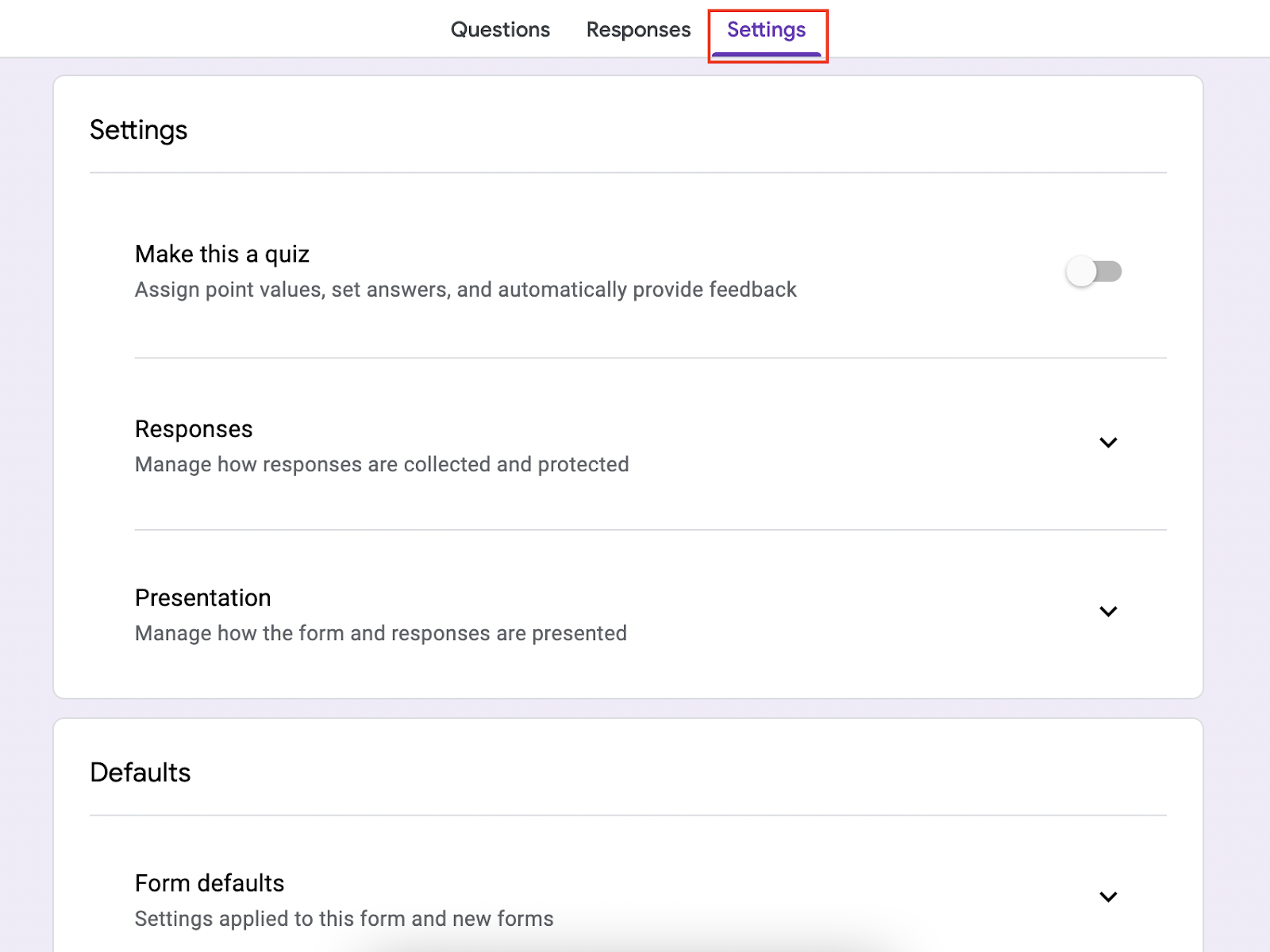Expand the Responses section chevron
1270x952 pixels.
1108,443
